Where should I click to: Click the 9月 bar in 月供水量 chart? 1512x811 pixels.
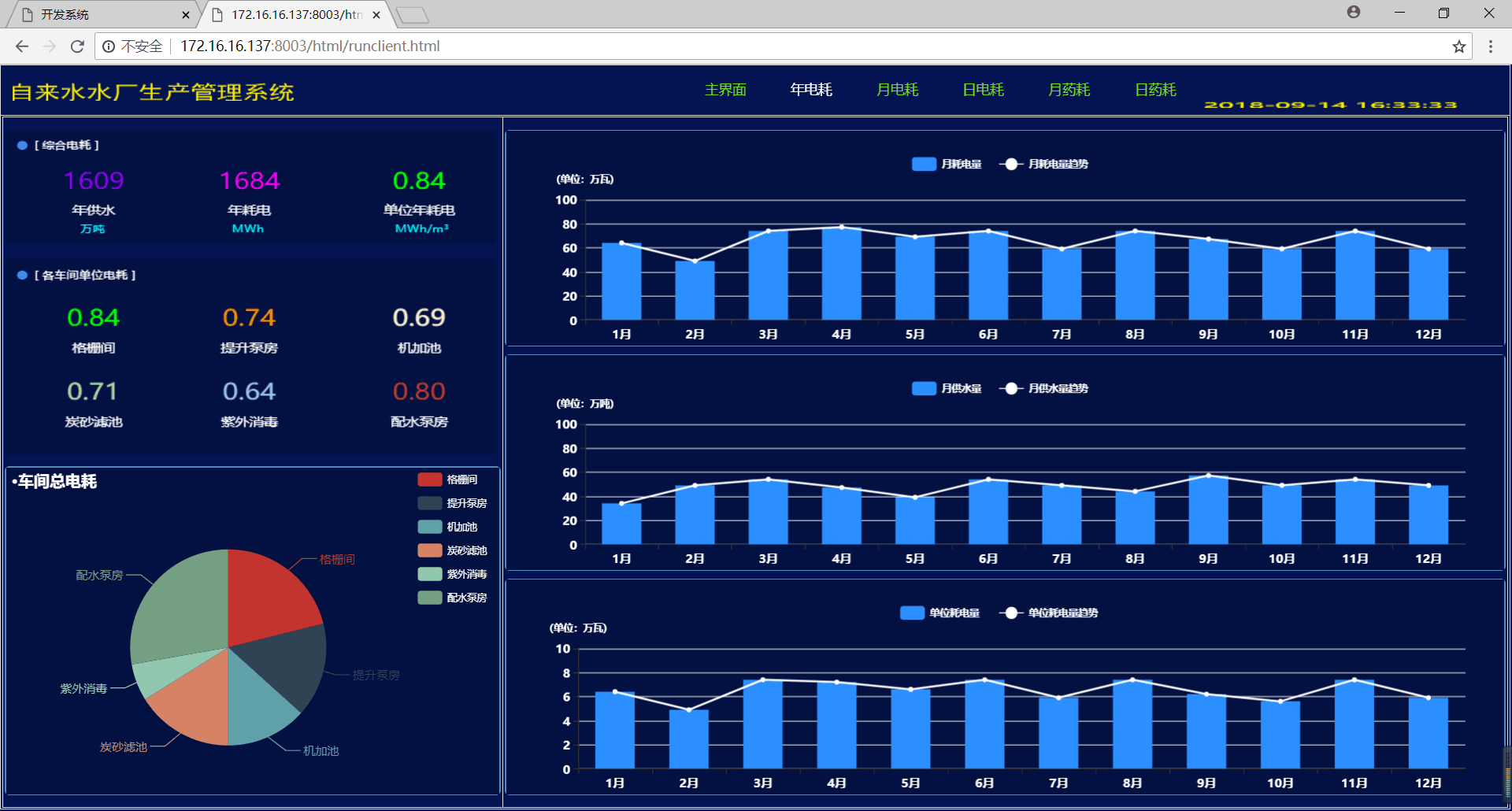pyautogui.click(x=1208, y=510)
